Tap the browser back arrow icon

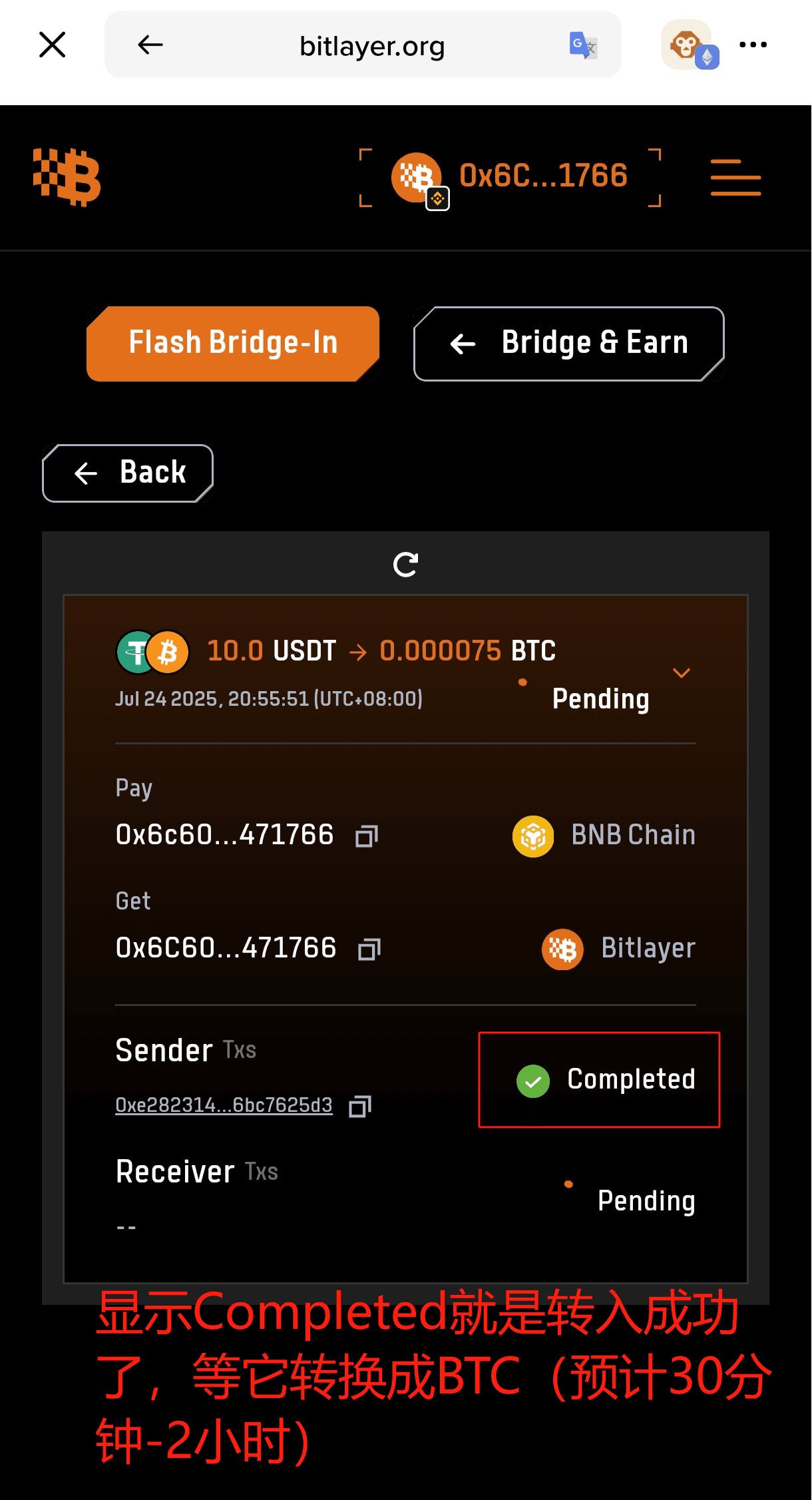coord(150,45)
